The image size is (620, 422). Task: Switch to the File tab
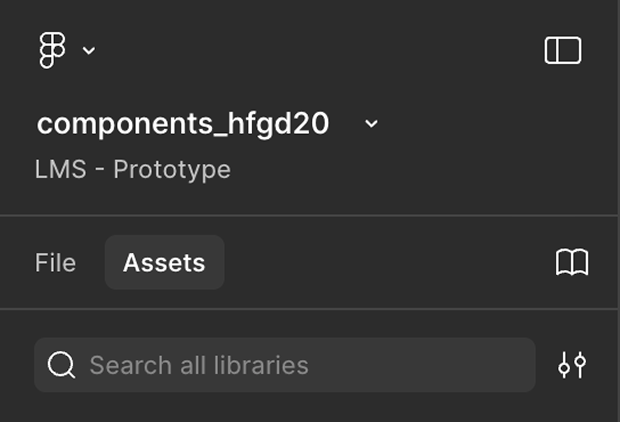(55, 263)
